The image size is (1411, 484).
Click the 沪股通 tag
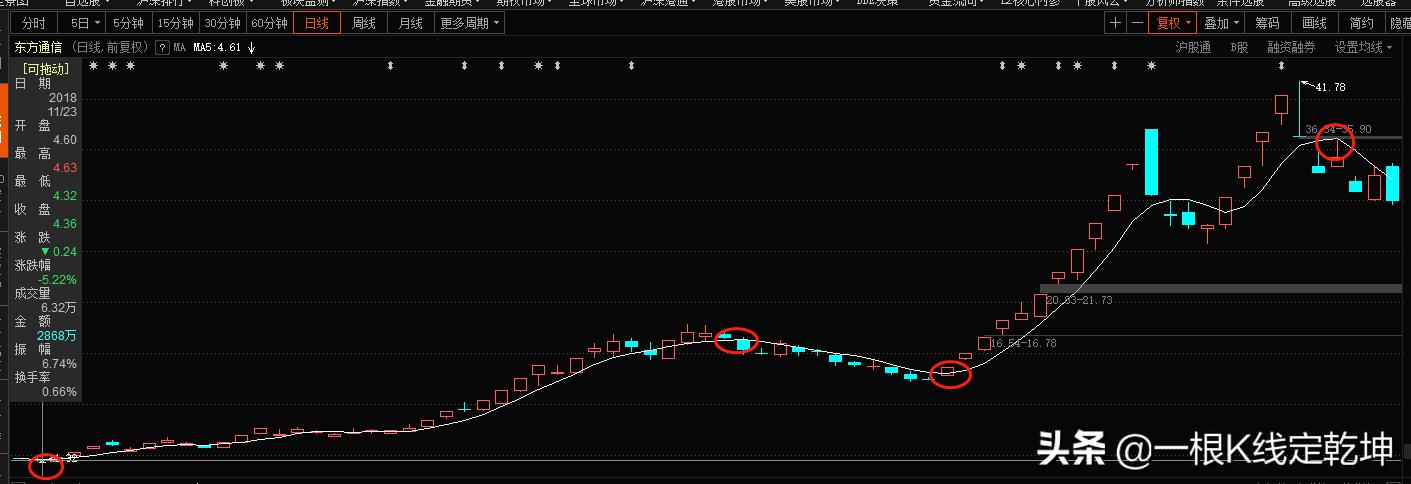click(x=1193, y=47)
